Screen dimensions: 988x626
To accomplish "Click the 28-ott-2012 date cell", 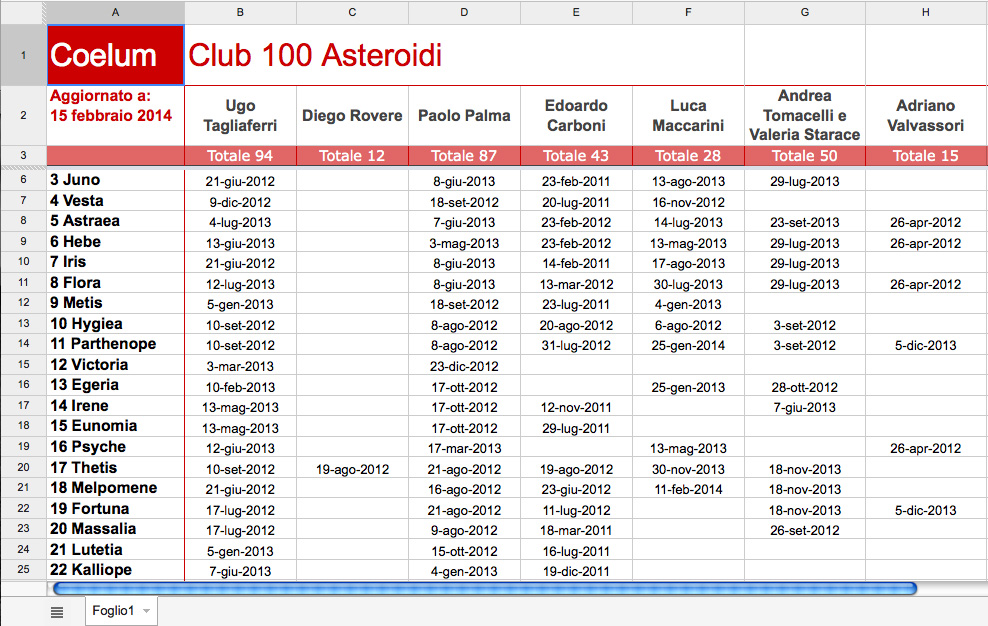I will (805, 386).
